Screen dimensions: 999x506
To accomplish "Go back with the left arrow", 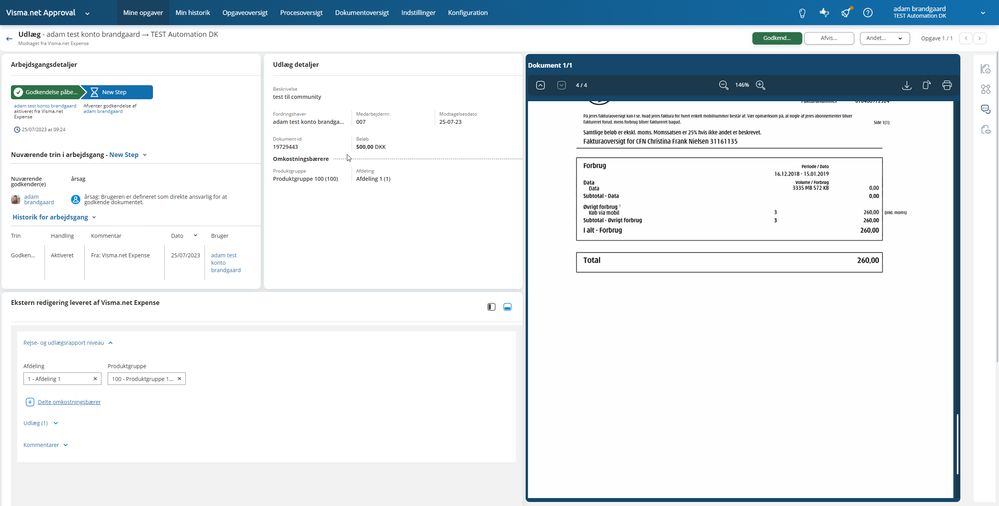I will coord(9,38).
